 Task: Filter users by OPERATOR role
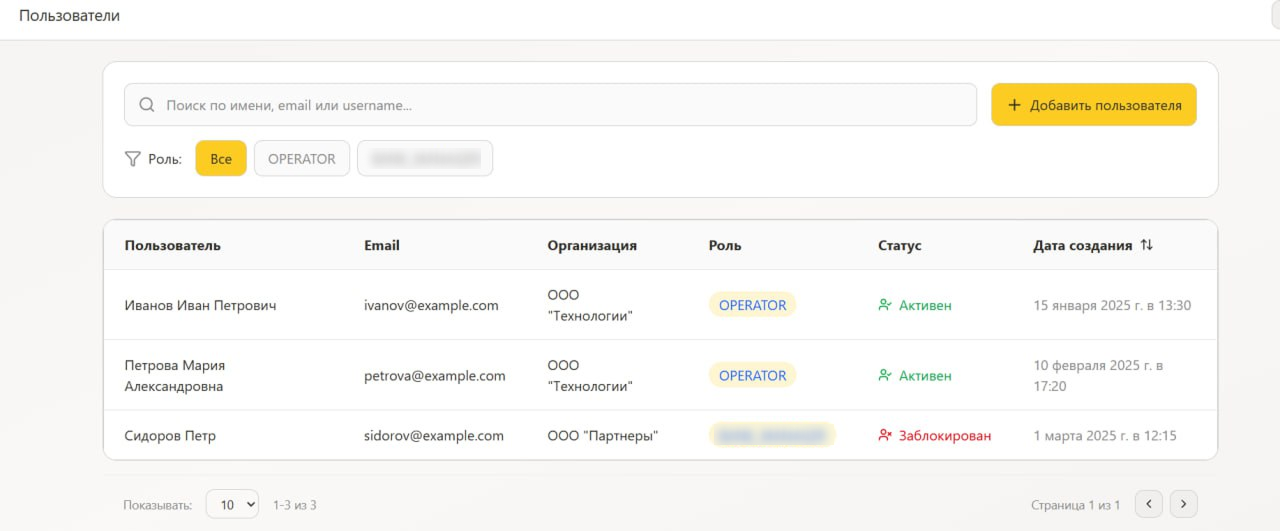click(302, 159)
